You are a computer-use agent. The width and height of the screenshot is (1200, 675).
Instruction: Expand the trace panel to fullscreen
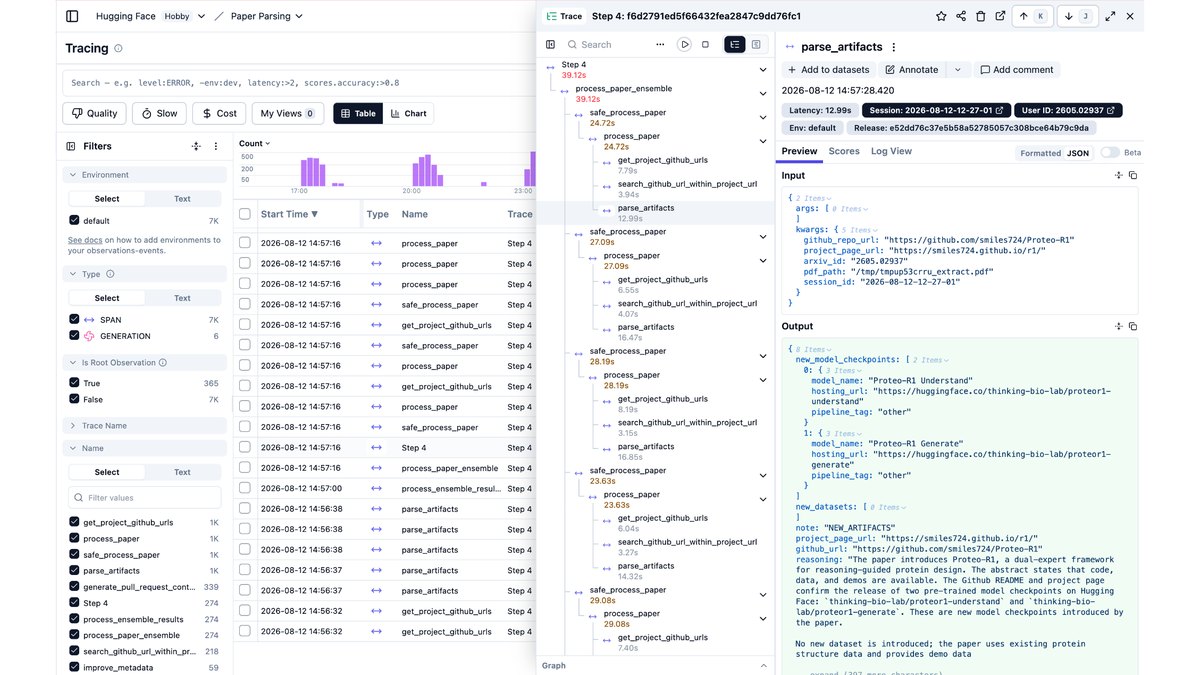coord(1110,16)
